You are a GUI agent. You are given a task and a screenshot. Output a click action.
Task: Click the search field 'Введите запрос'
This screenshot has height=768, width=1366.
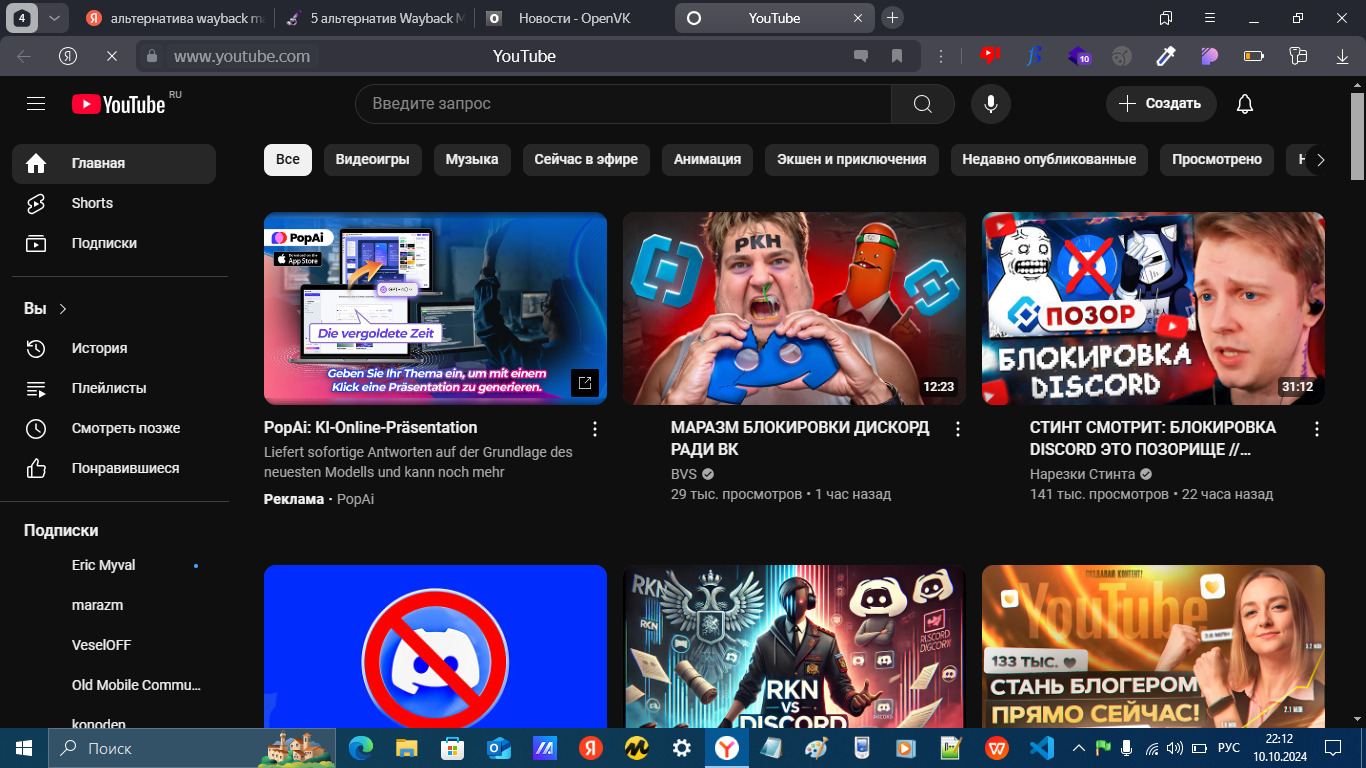(620, 104)
